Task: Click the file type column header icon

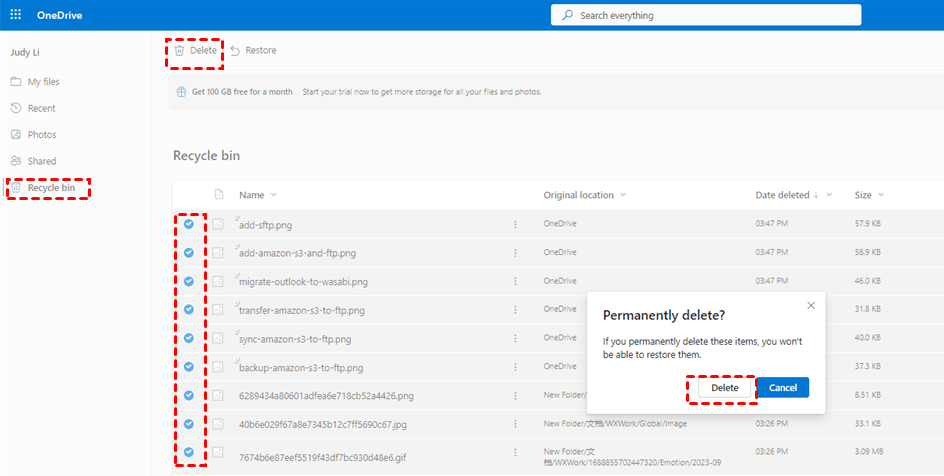Action: (219, 194)
